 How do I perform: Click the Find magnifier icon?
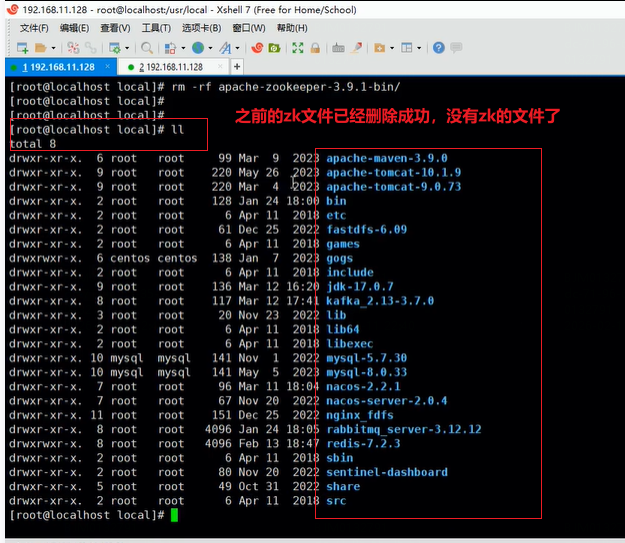click(147, 48)
